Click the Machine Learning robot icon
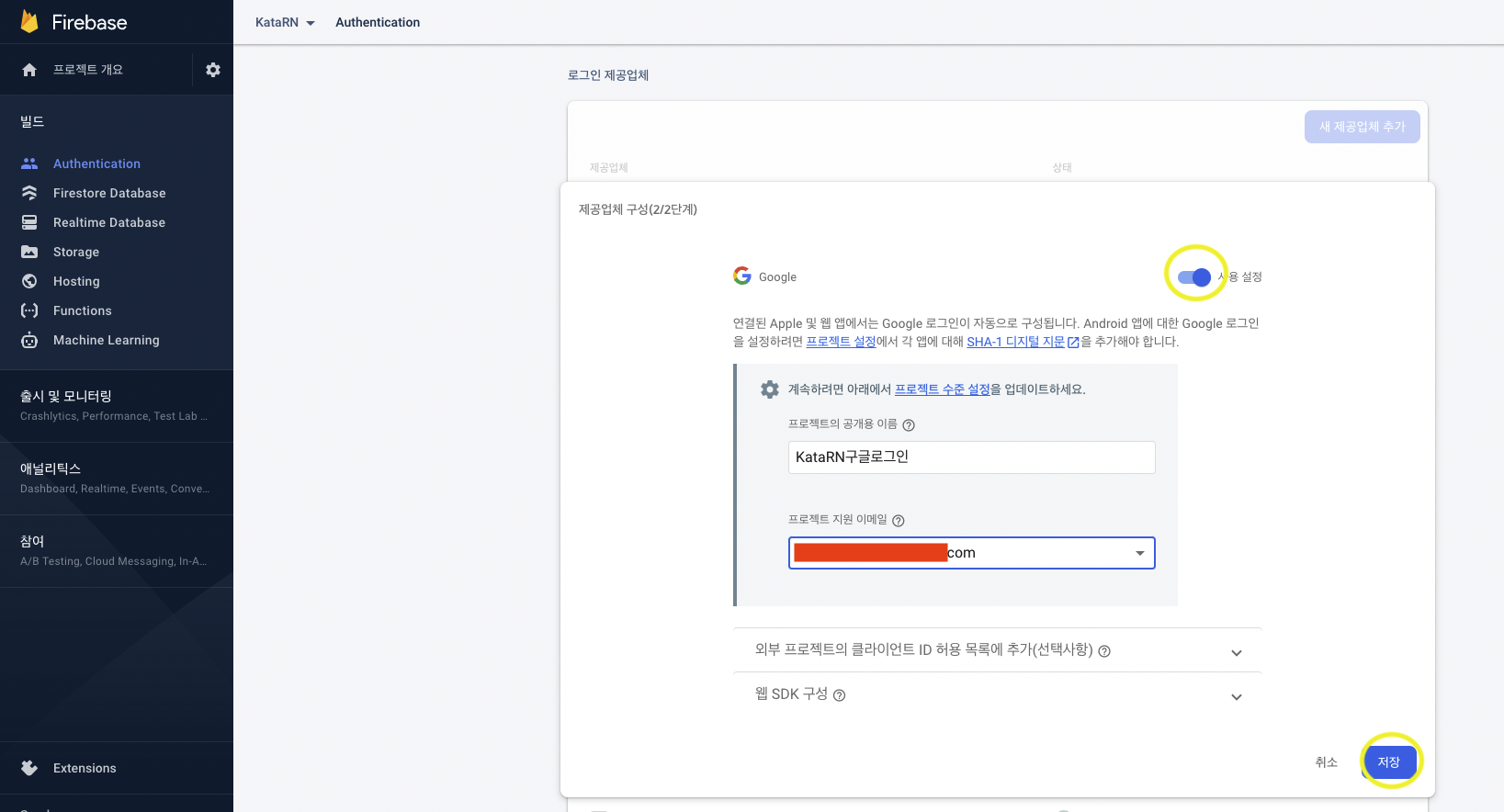Screen dimensions: 1504x812 (29, 340)
